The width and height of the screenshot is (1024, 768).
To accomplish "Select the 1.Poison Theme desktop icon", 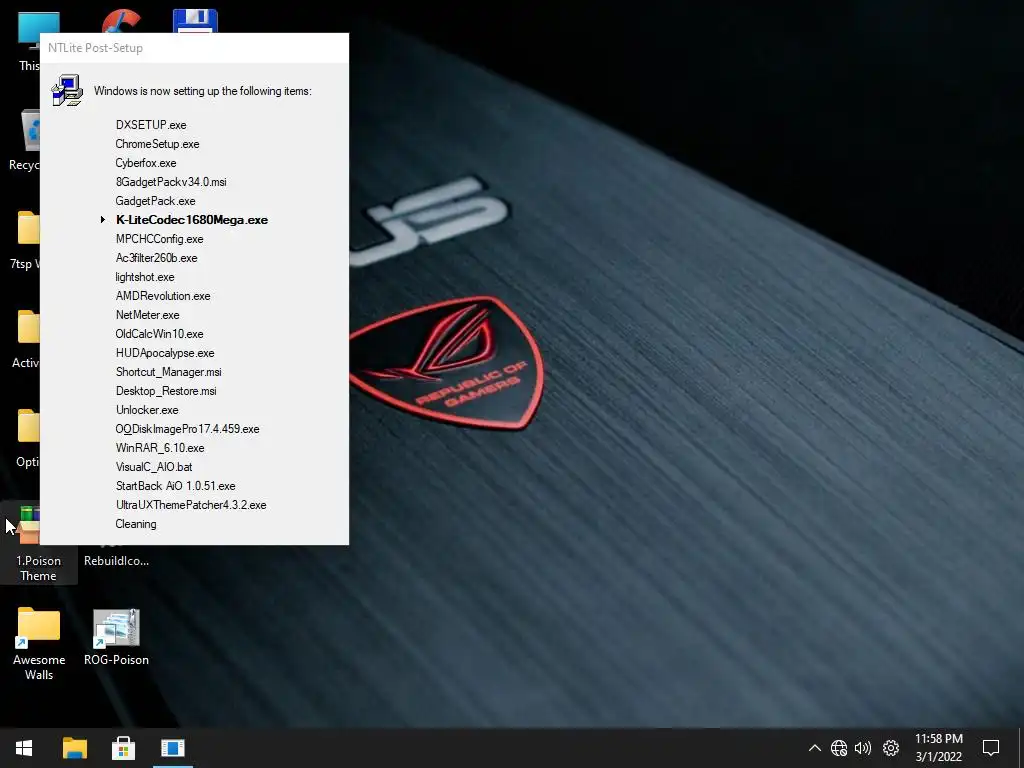I will pos(39,545).
